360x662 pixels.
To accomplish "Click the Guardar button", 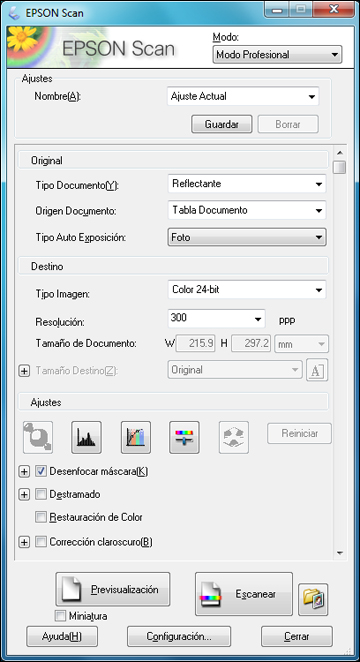I will coord(222,124).
